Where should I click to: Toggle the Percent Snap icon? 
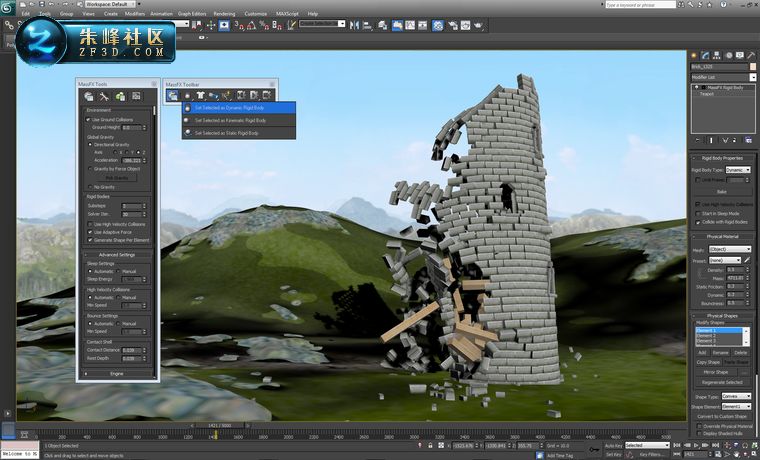(x=264, y=25)
